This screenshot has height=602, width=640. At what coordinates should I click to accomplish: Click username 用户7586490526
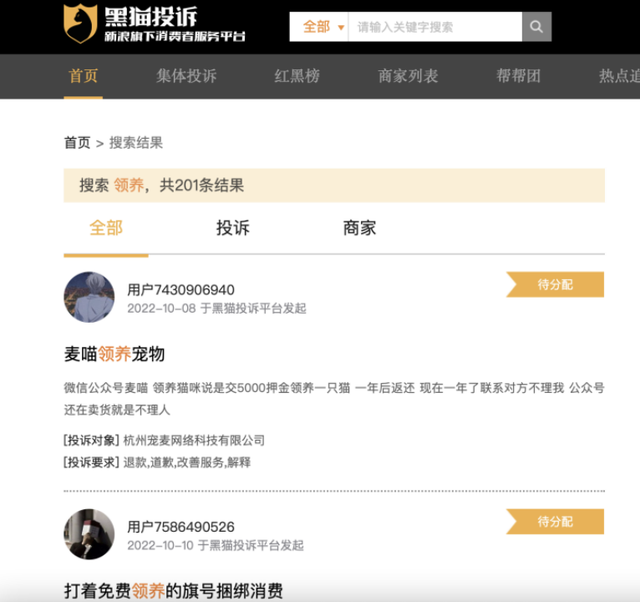click(x=181, y=527)
